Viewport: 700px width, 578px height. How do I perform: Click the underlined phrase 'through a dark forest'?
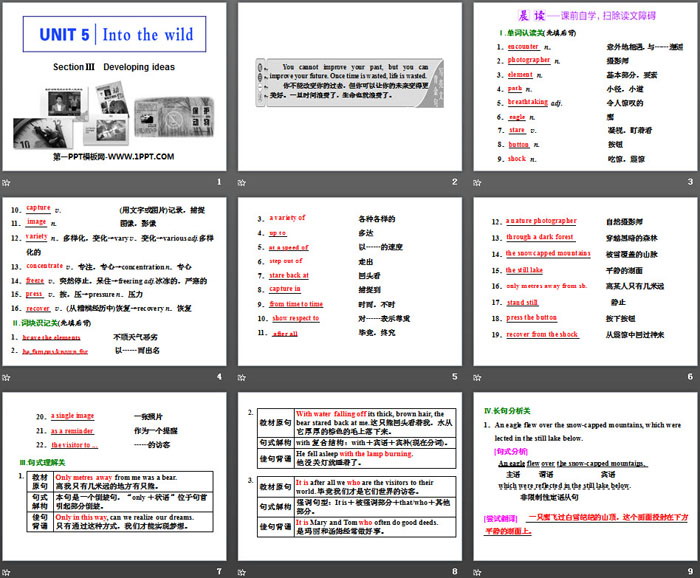(540, 237)
